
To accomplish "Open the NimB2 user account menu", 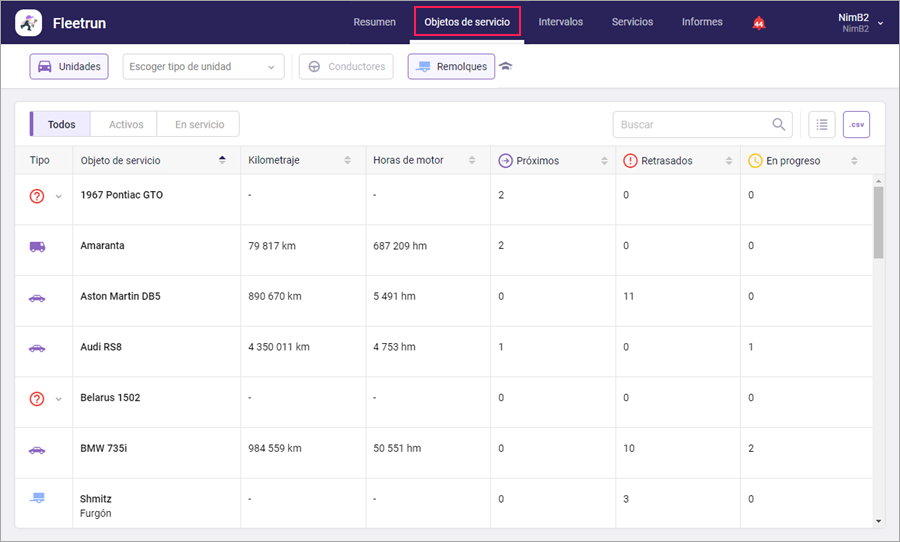I will [x=860, y=22].
